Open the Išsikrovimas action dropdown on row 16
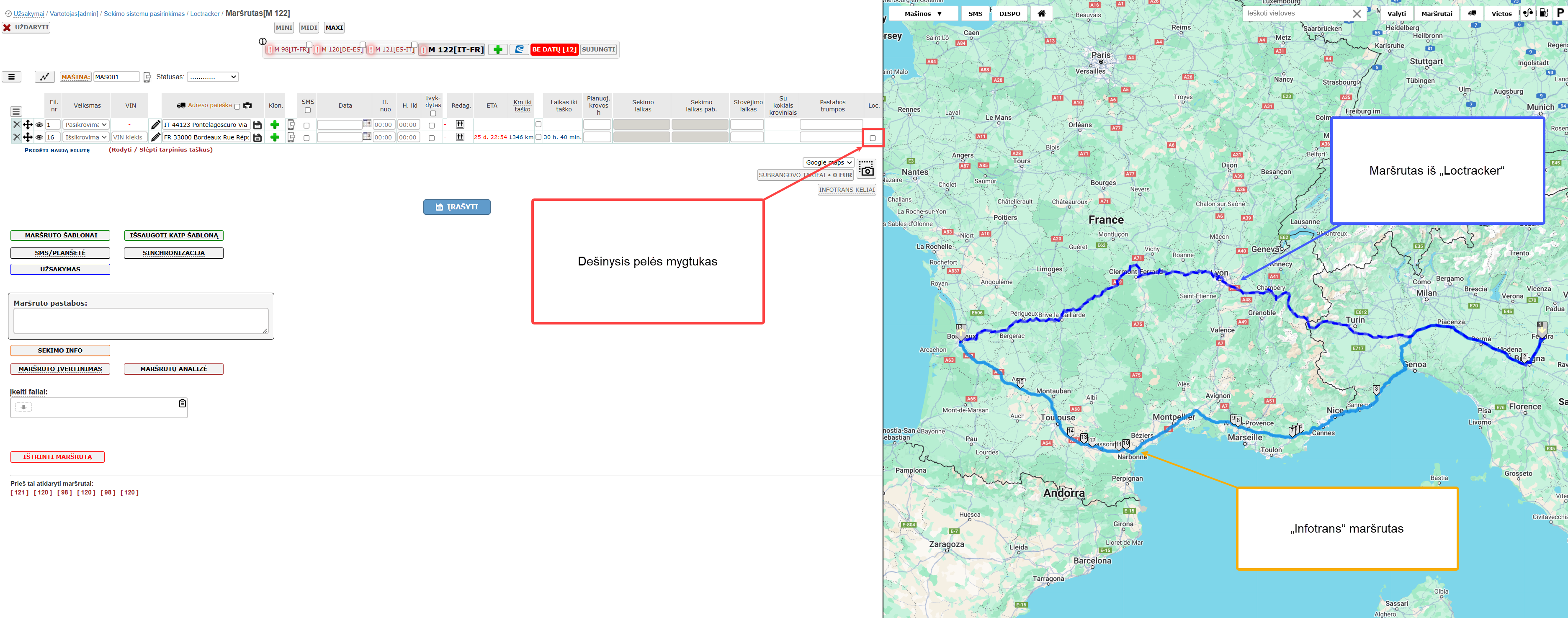Viewport: 1568px width, 618px height. click(86, 137)
